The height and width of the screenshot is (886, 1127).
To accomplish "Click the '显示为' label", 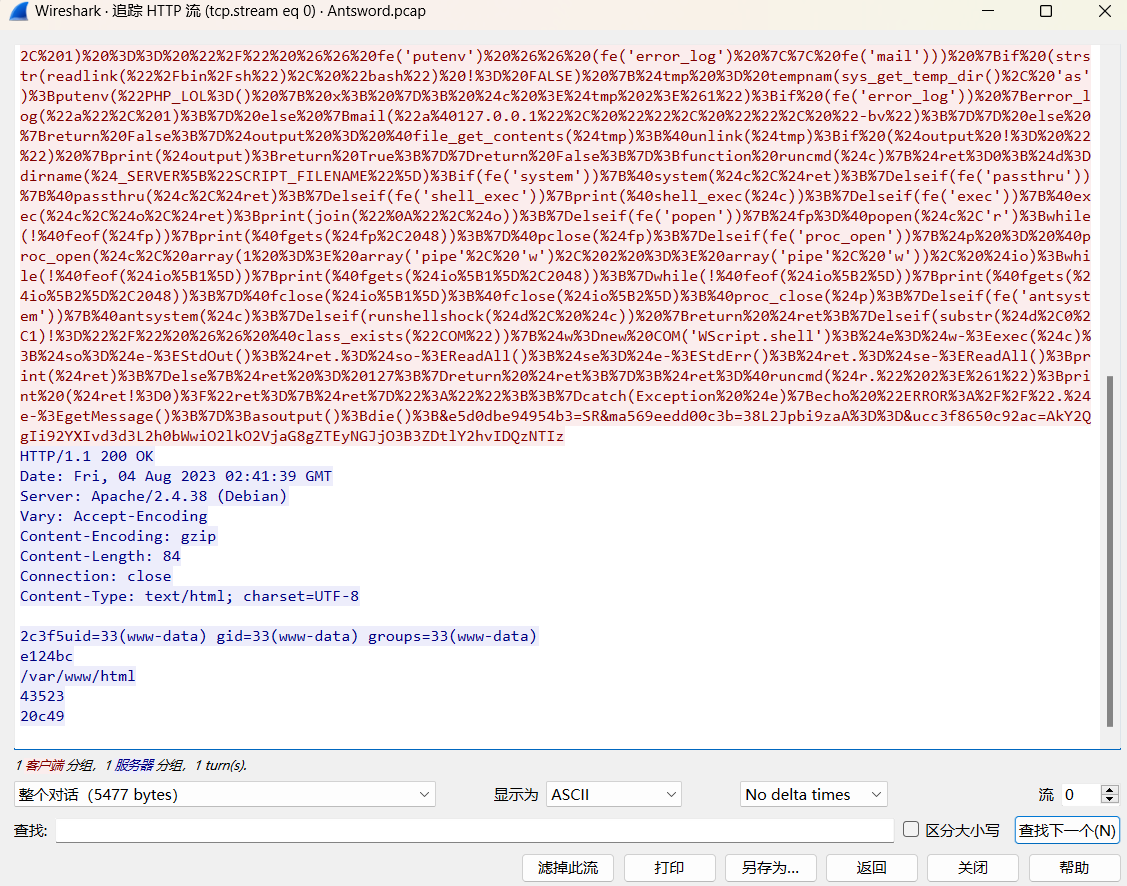I will 515,795.
